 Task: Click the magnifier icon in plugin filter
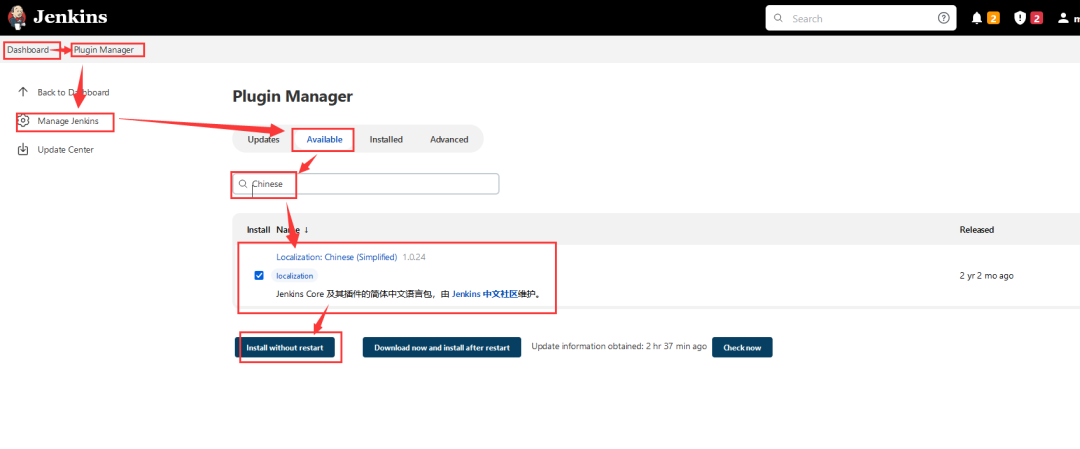point(242,184)
